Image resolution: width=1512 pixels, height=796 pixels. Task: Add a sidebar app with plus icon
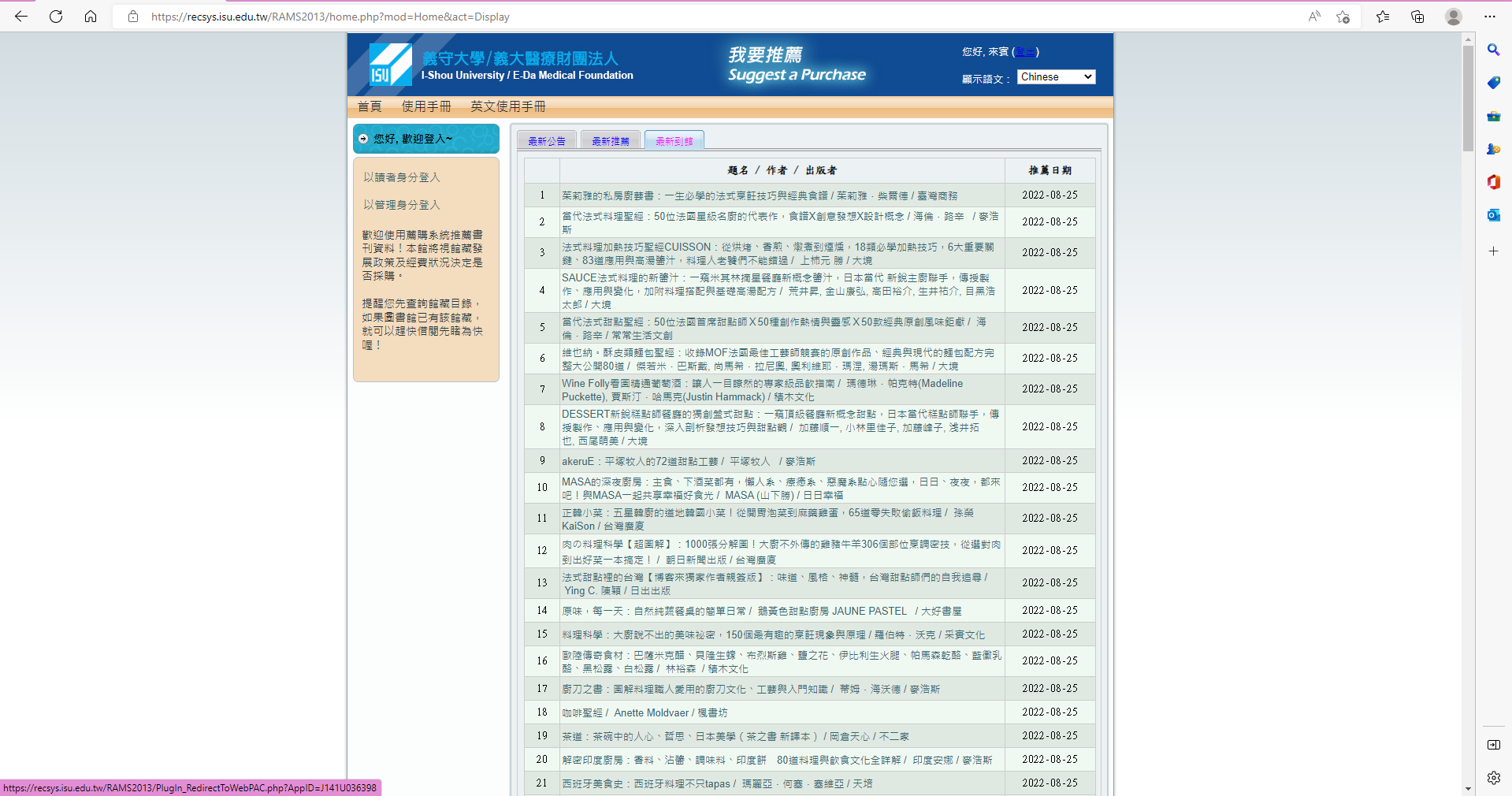pos(1493,251)
